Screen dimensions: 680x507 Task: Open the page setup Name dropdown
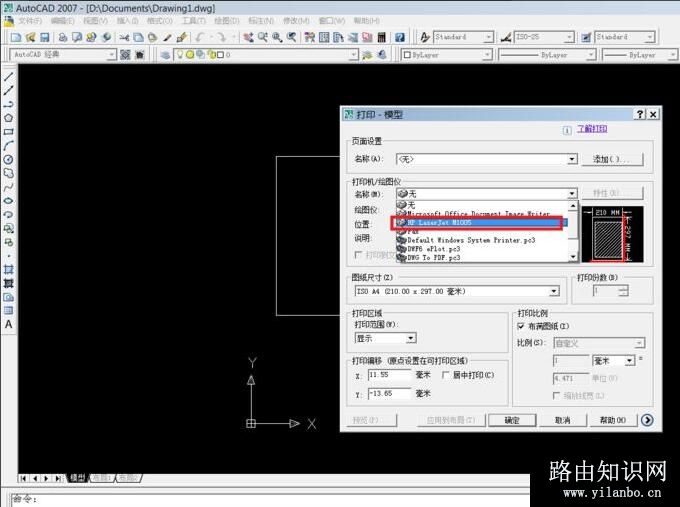(x=572, y=159)
